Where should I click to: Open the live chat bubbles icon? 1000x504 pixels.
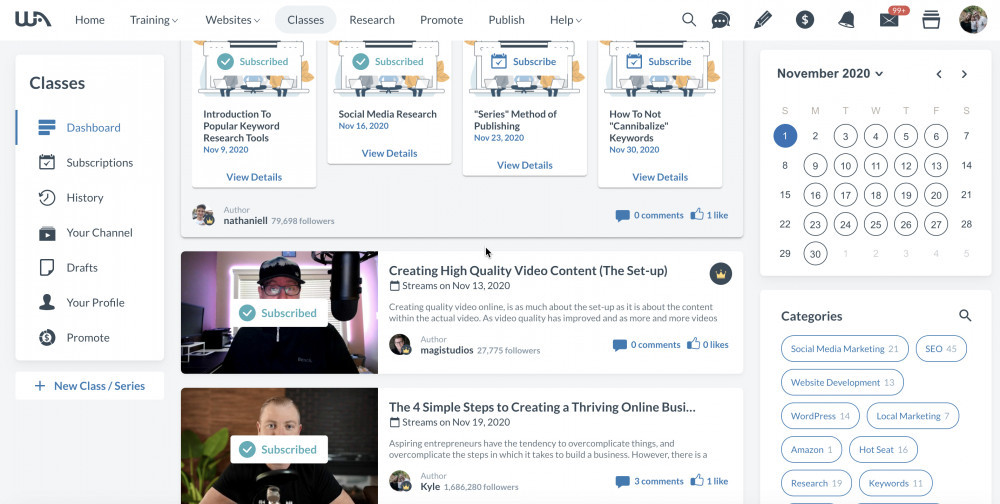721,20
